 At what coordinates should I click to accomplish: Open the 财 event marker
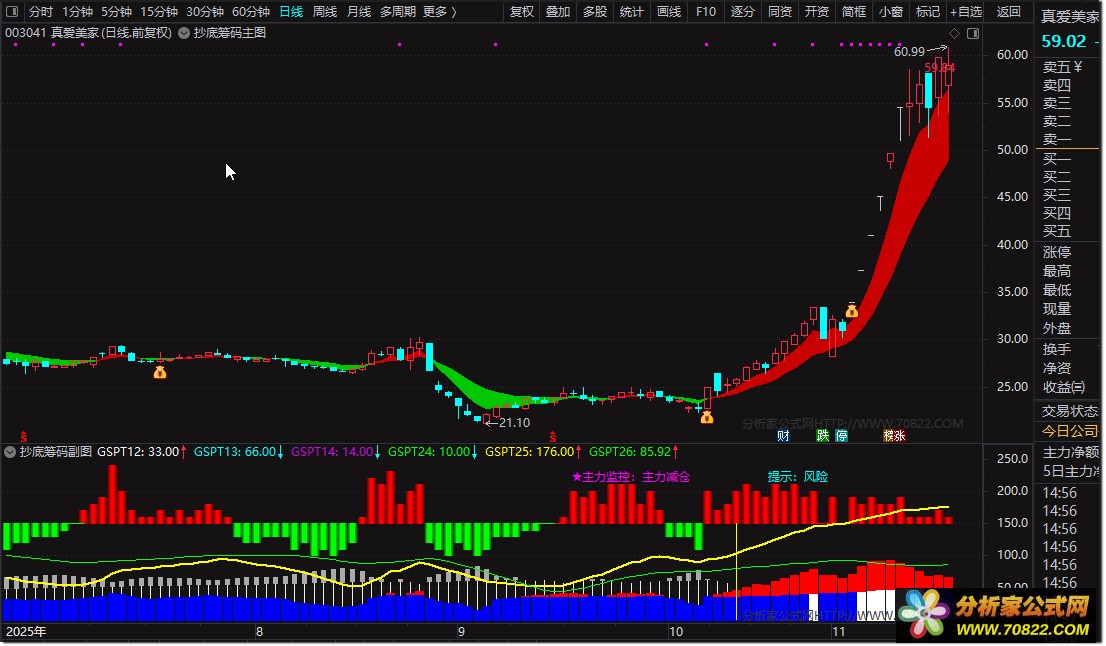pyautogui.click(x=783, y=436)
